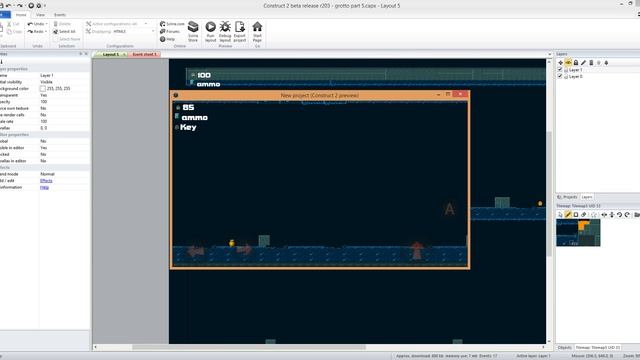Toggle the Layer 1 visibility checkbox

[x=560, y=70]
